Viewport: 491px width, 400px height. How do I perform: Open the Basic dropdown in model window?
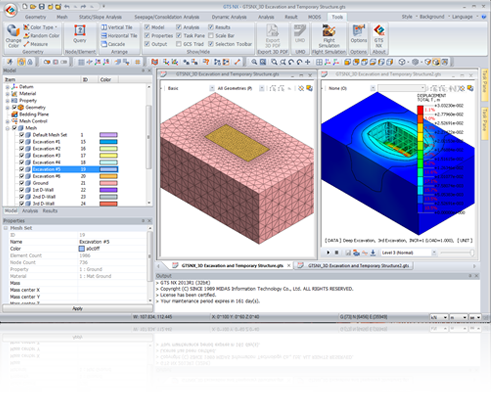point(212,88)
